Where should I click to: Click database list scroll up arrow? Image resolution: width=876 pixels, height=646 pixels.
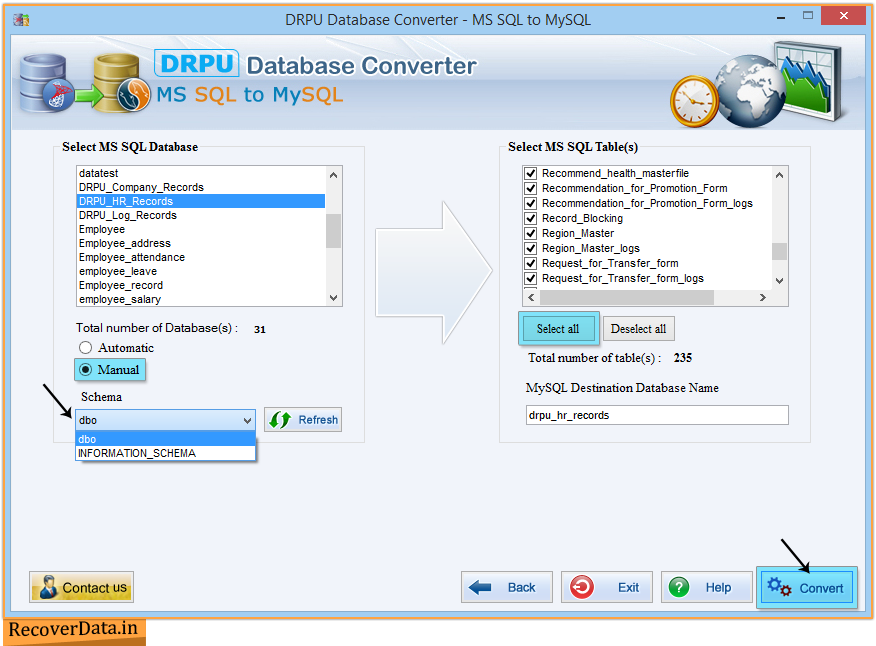[x=334, y=175]
